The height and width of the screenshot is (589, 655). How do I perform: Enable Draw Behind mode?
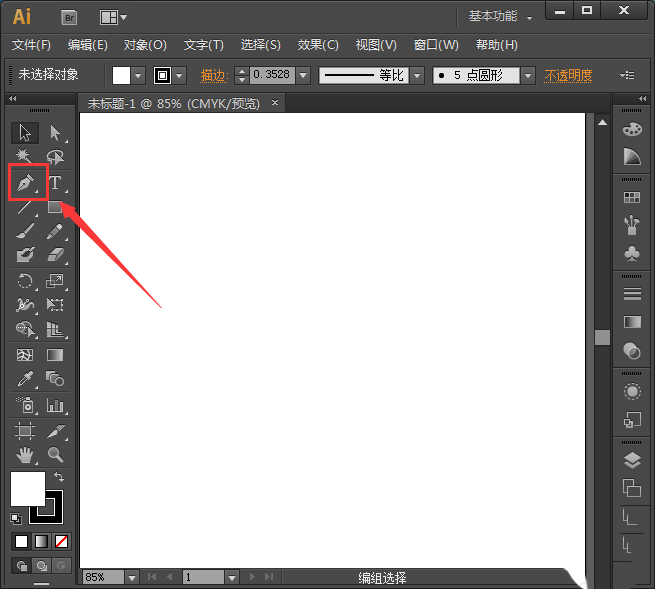[41, 566]
